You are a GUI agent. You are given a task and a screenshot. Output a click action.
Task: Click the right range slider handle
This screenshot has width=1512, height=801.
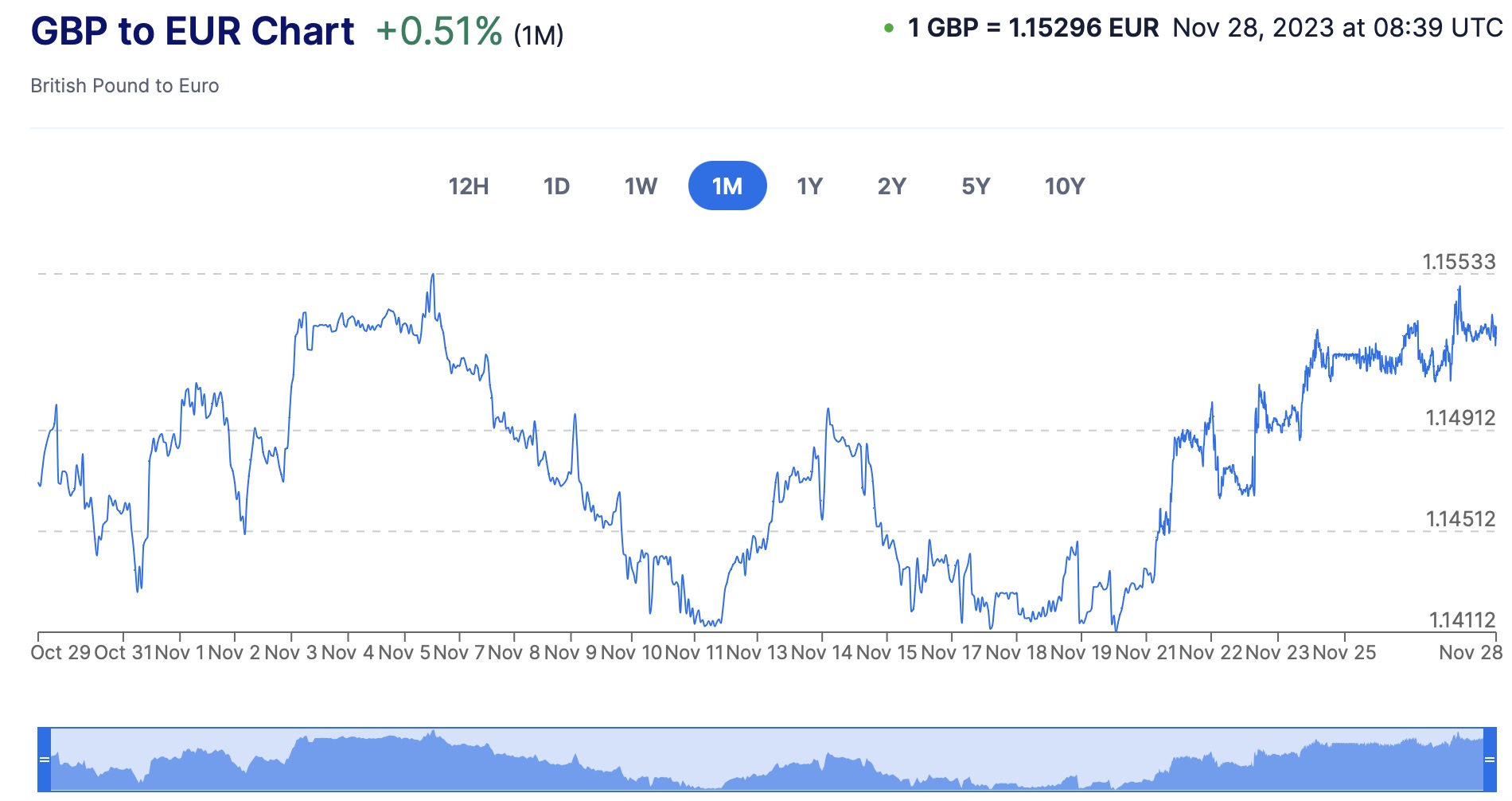point(1490,759)
